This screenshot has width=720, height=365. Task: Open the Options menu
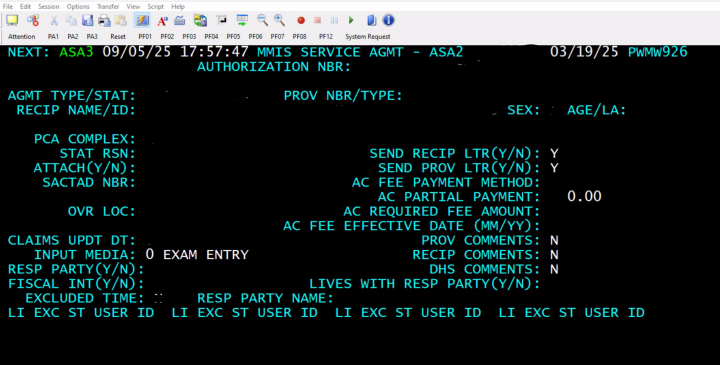click(78, 6)
